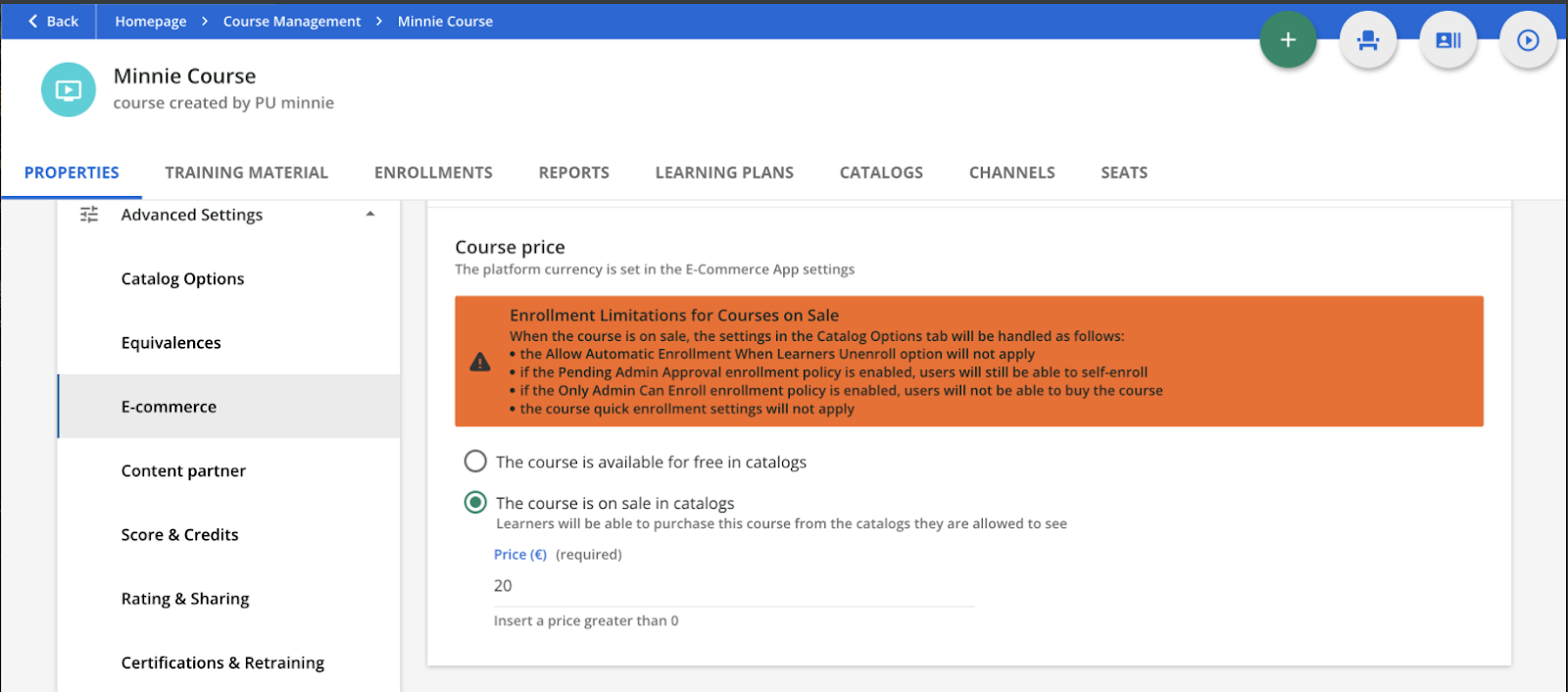Screen dimensions: 1568x692
Task: Select course is on sale in catalogs
Action: [x=475, y=503]
